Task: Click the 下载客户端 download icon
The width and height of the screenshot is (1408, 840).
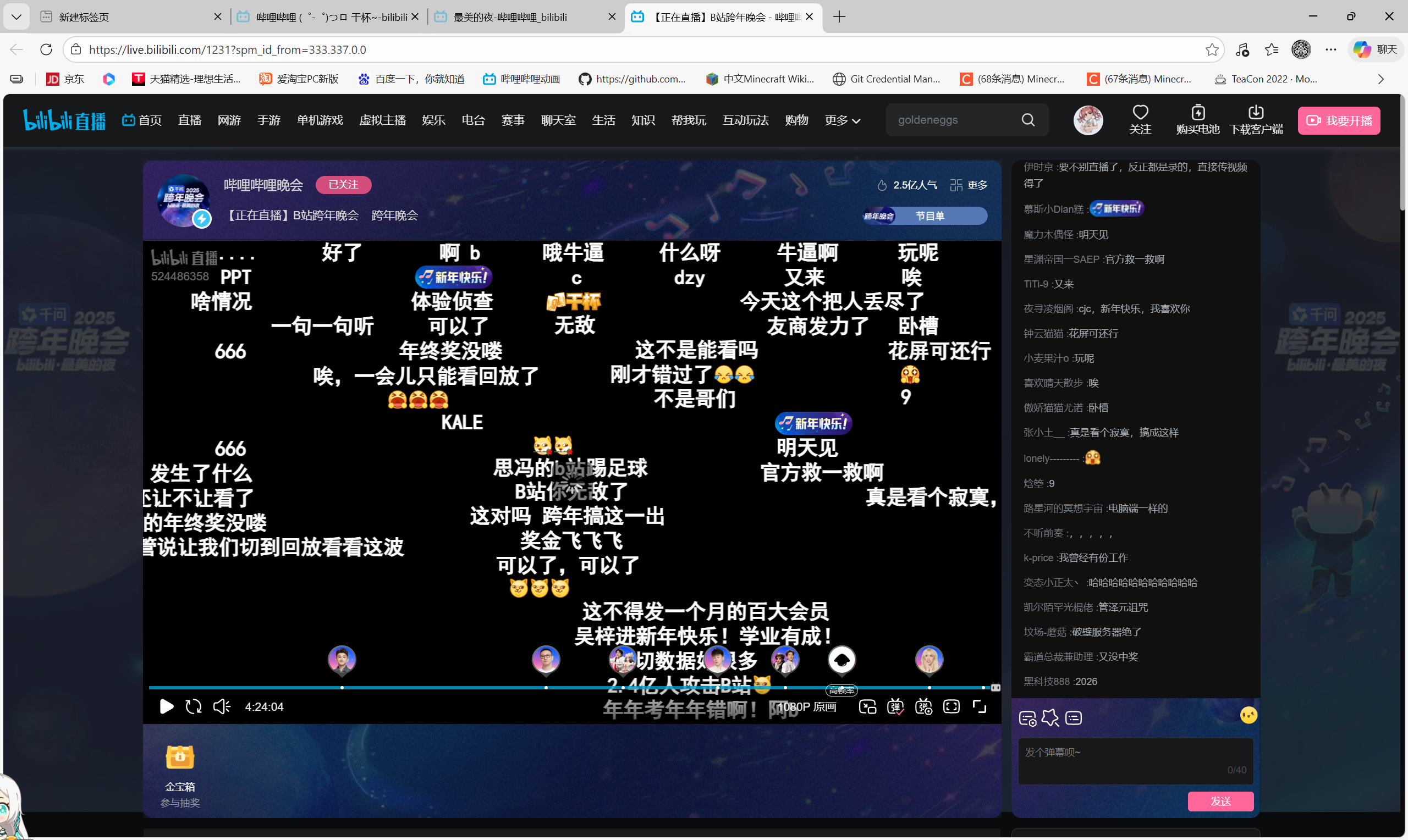Action: click(x=1256, y=112)
